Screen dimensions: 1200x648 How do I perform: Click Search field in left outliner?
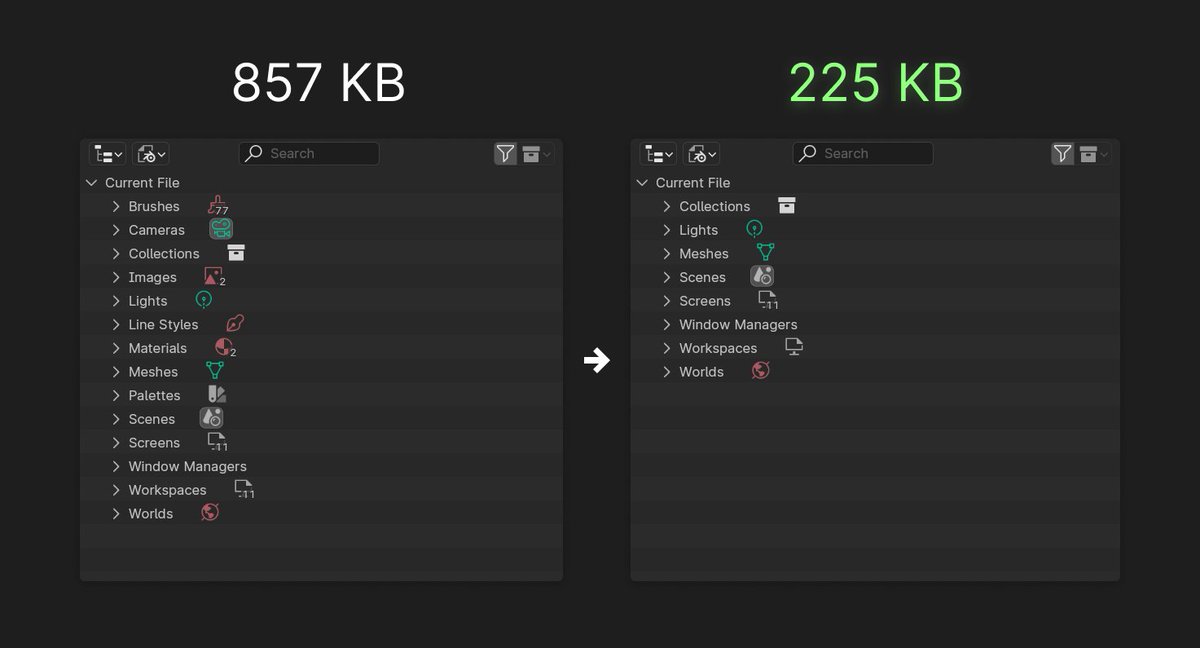309,153
